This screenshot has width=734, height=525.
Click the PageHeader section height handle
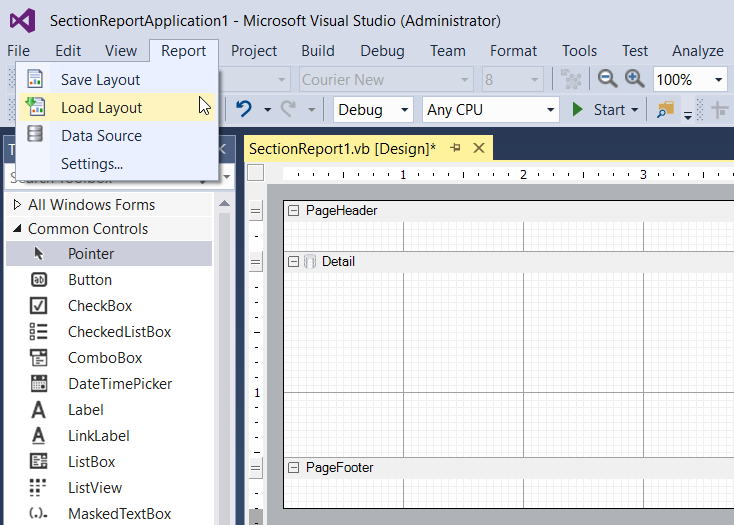click(x=256, y=210)
